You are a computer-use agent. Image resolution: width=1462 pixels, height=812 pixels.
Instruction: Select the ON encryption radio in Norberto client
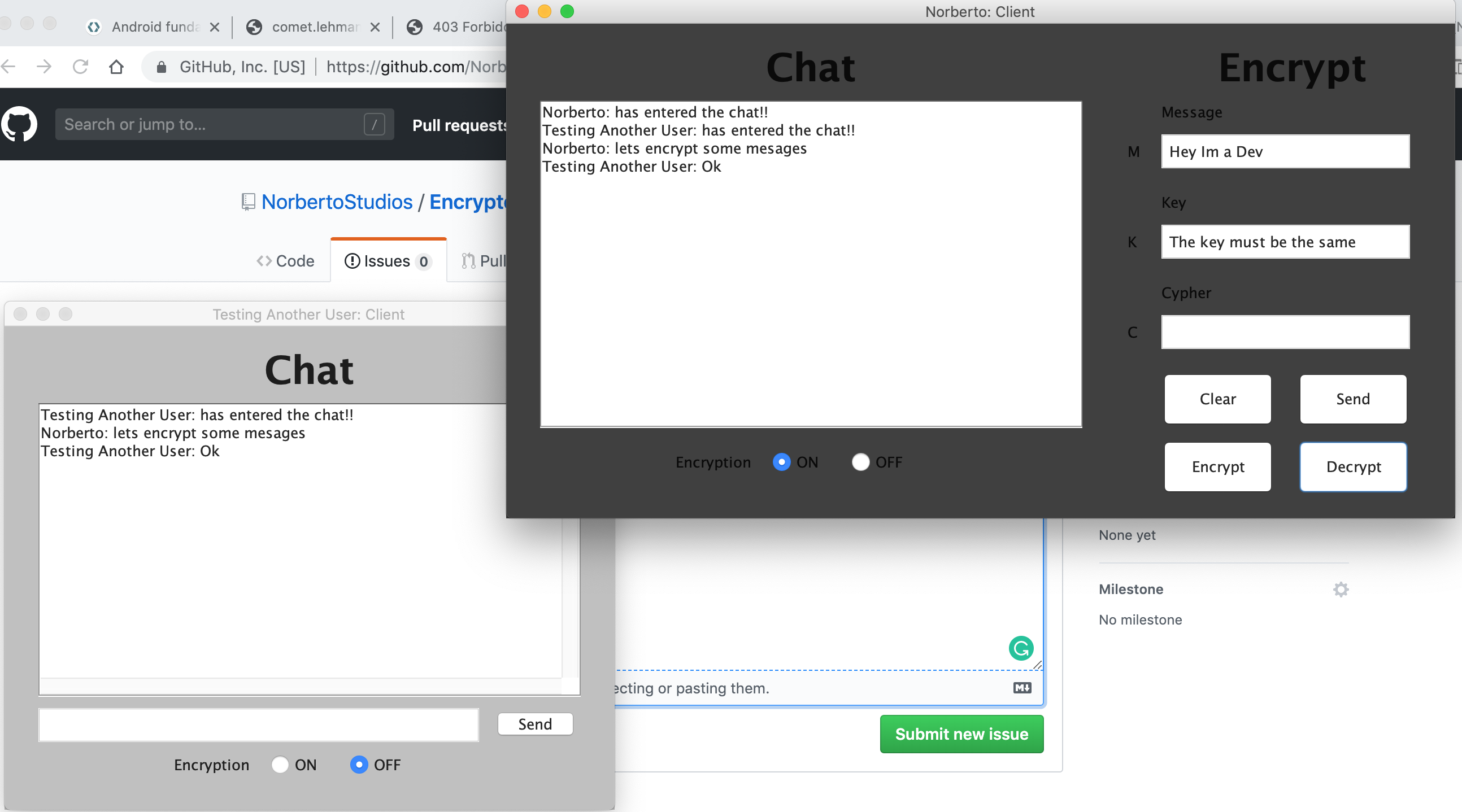pos(781,462)
